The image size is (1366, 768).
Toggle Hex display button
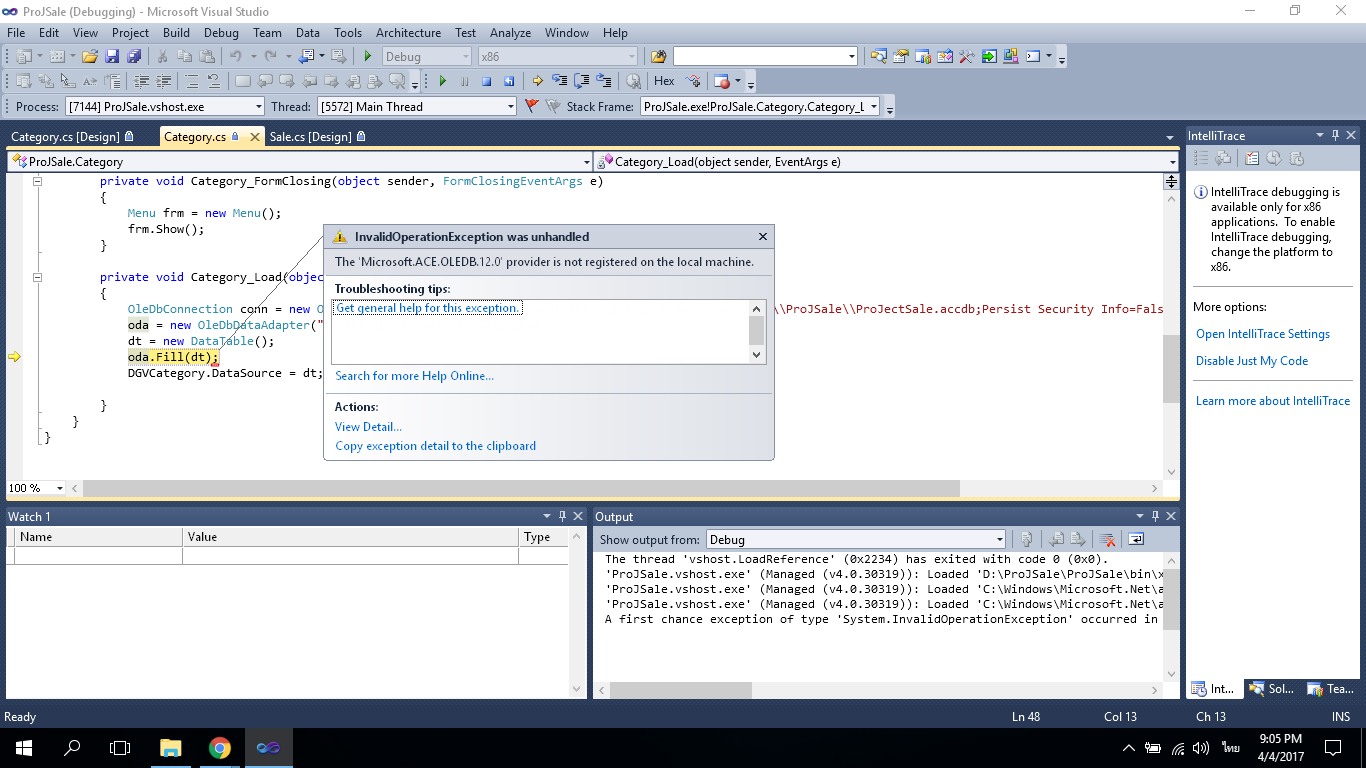pos(664,81)
